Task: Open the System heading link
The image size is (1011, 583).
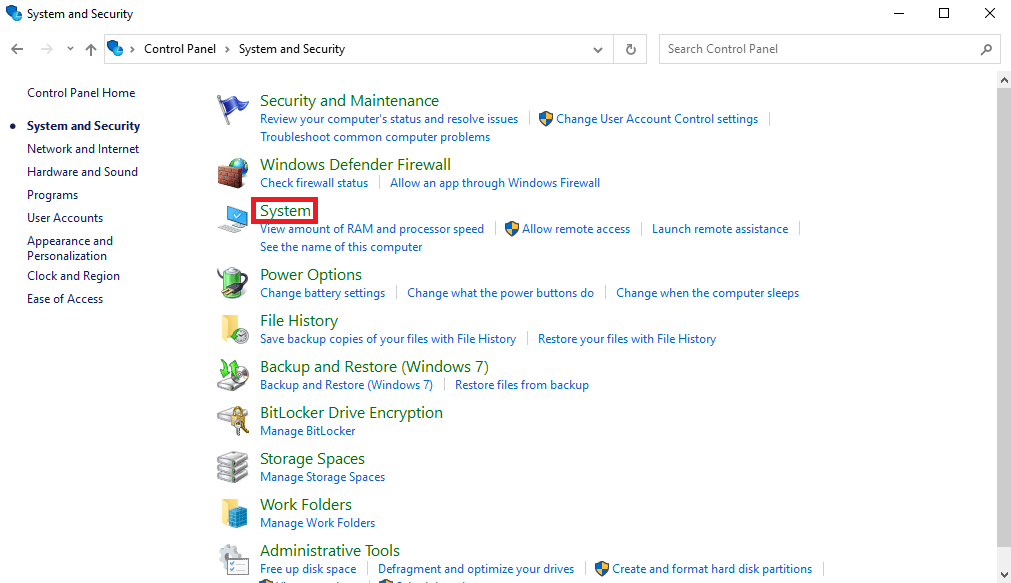Action: coord(285,211)
